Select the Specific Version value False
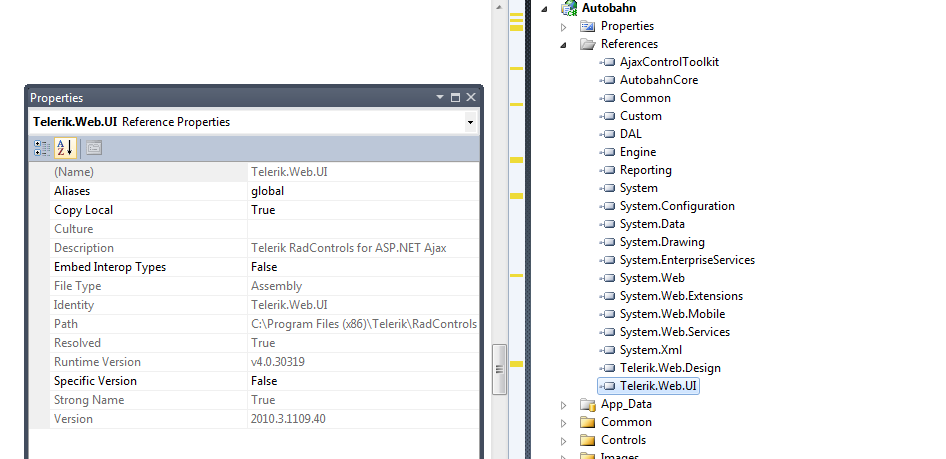Viewport: 946px width, 459px height. pyautogui.click(x=264, y=381)
